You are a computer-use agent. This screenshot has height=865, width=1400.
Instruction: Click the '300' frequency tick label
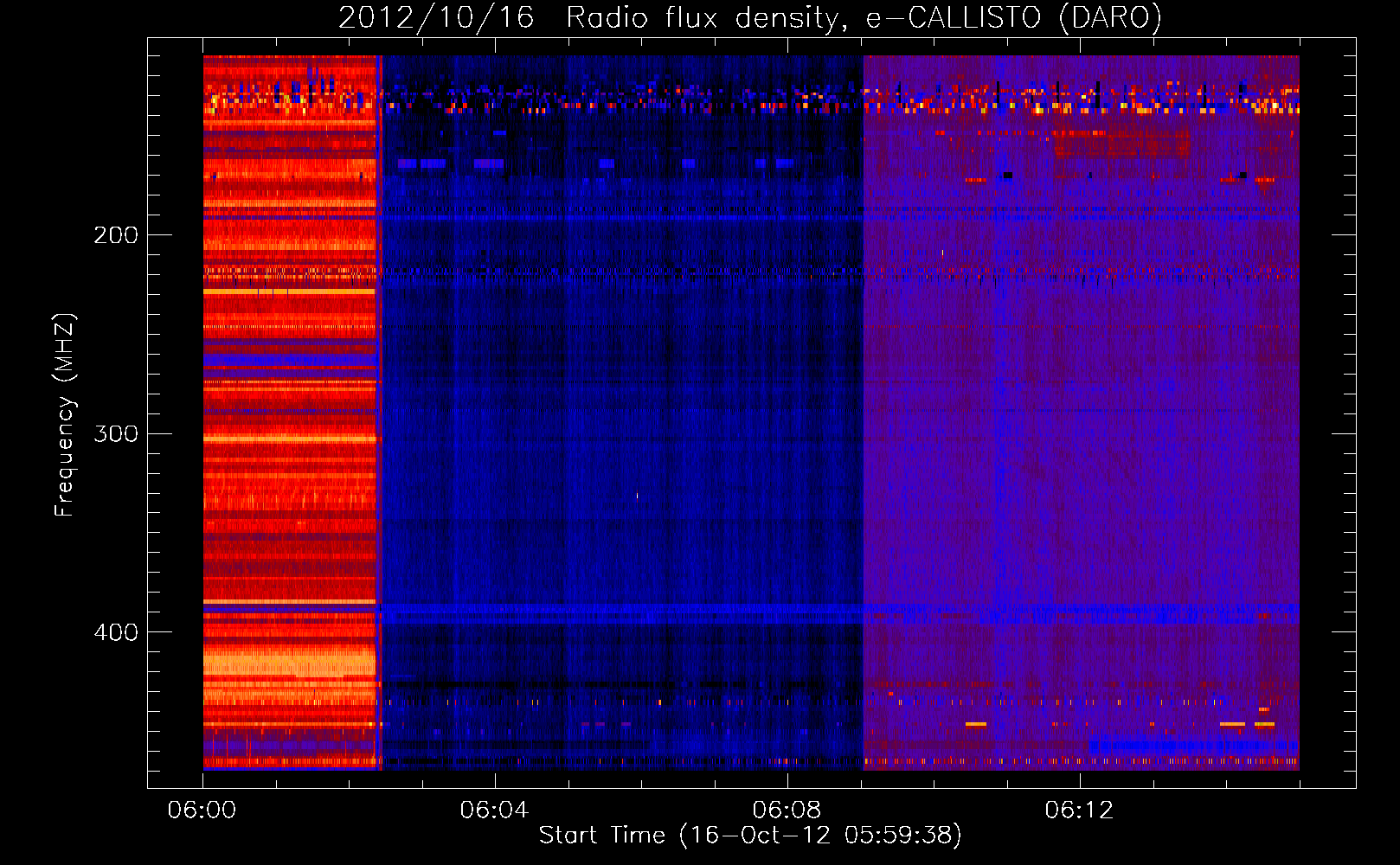[116, 433]
